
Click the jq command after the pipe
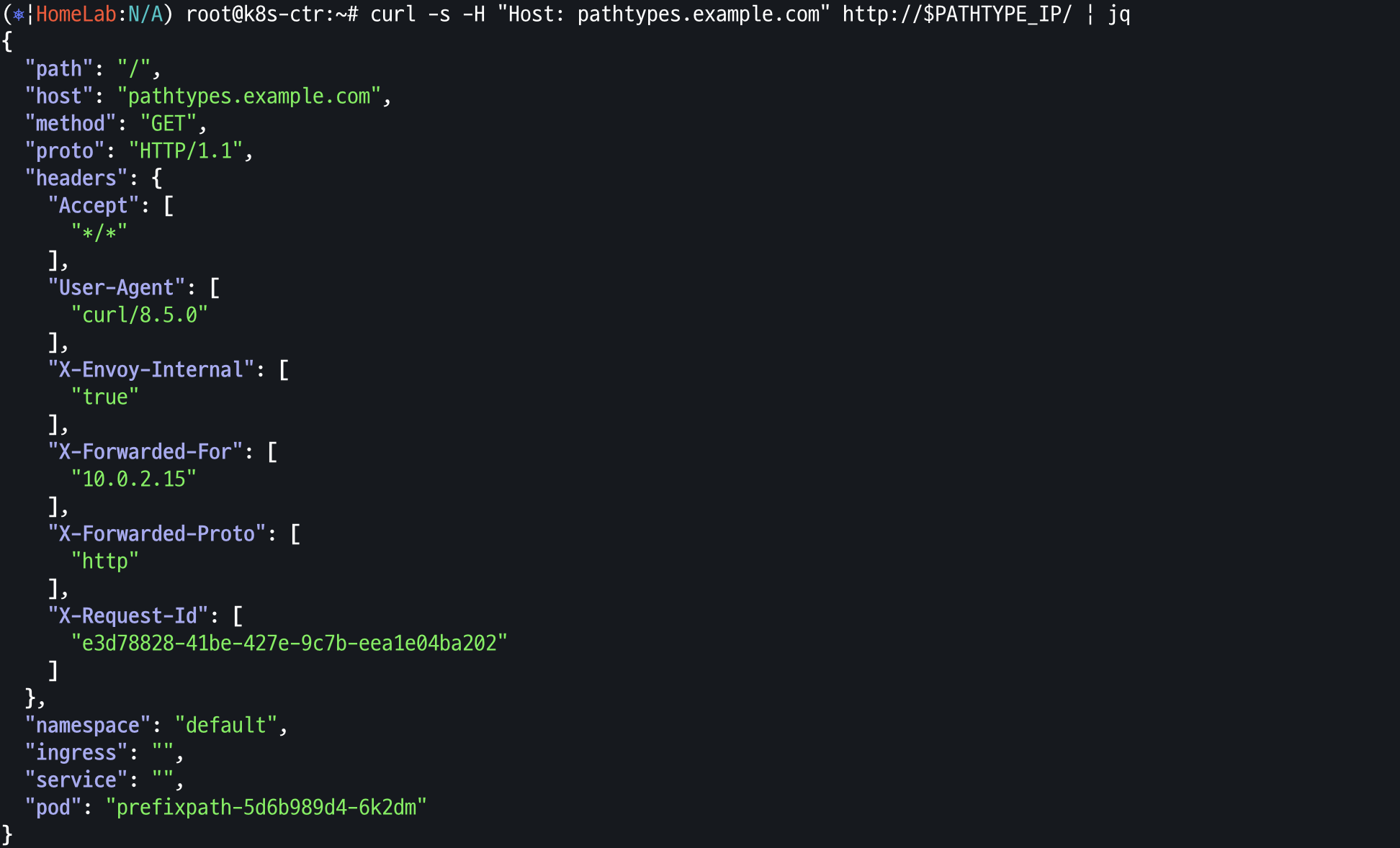1118,14
